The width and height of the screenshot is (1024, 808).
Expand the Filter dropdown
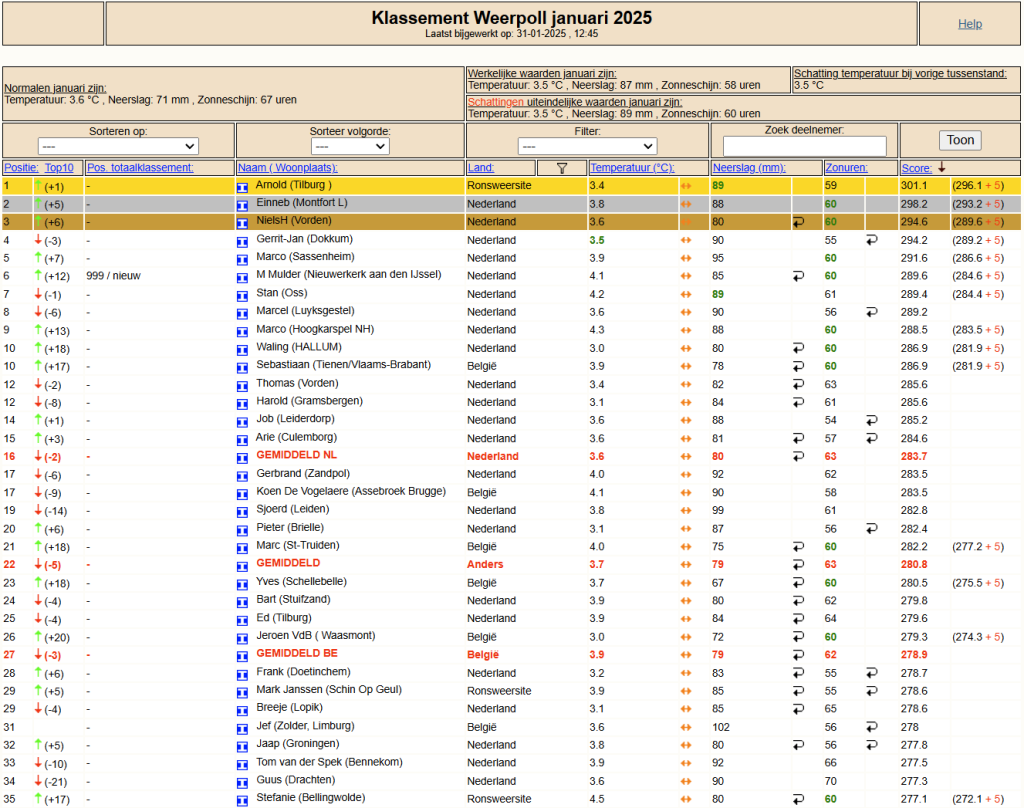click(x=587, y=146)
